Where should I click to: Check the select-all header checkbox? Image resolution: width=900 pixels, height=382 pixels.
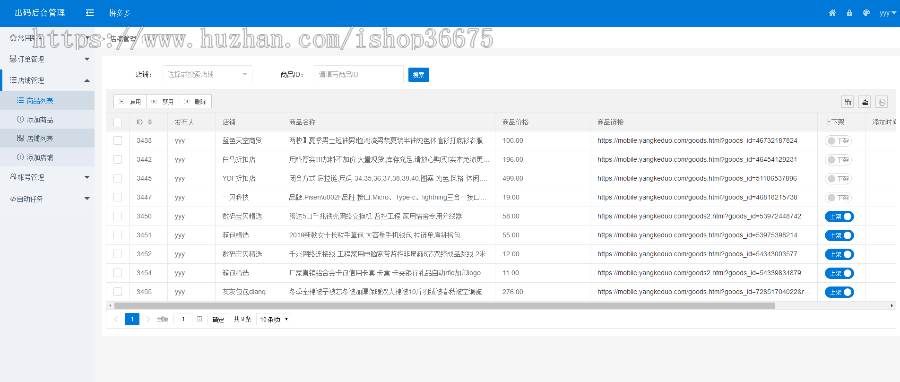[118, 122]
